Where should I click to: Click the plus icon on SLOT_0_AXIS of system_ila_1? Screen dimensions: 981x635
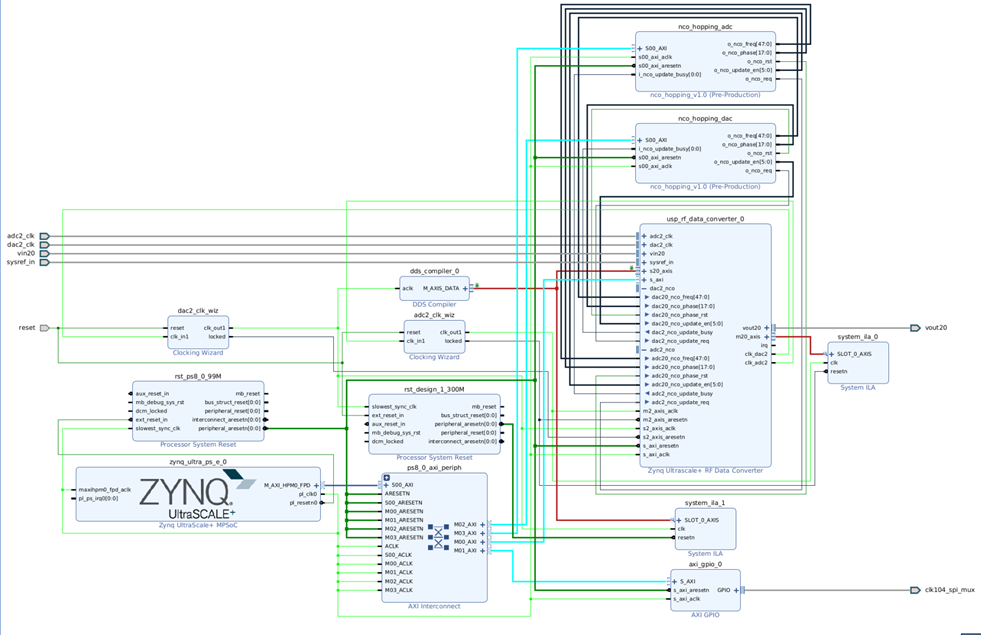point(678,520)
